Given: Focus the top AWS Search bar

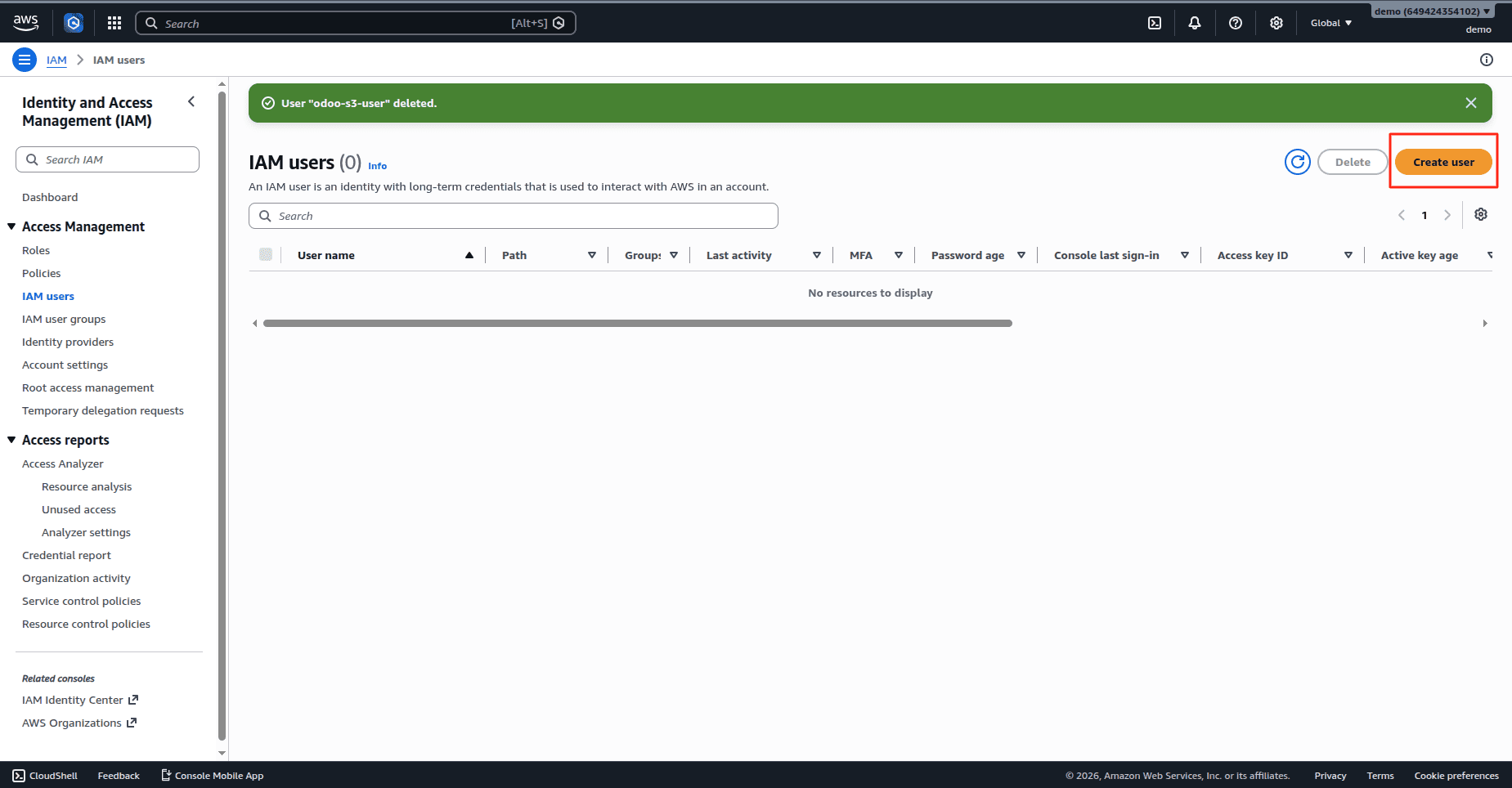Looking at the screenshot, I should (x=356, y=23).
